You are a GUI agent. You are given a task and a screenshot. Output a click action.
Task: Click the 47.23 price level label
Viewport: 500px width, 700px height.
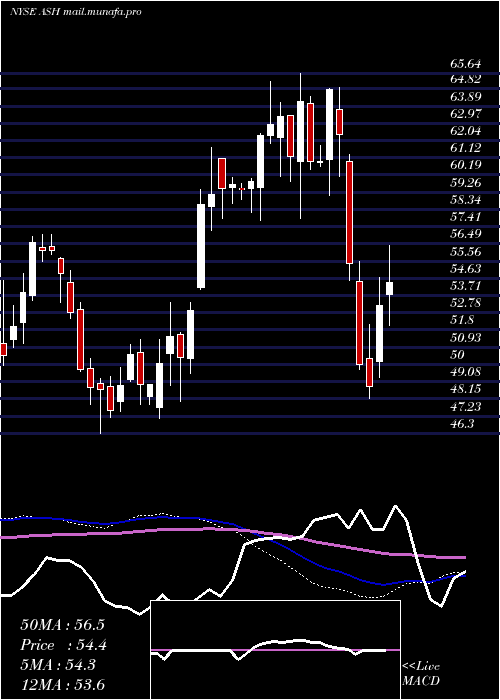pos(466,406)
